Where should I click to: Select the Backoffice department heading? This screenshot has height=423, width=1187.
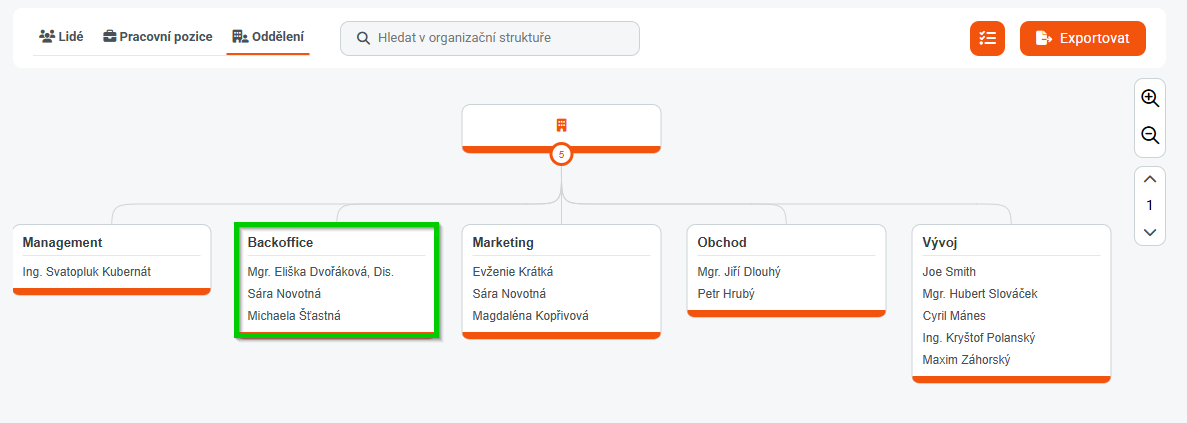click(x=281, y=242)
